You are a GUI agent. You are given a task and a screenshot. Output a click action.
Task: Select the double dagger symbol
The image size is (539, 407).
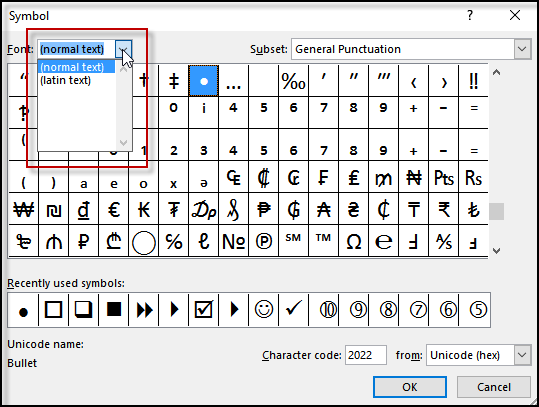174,81
